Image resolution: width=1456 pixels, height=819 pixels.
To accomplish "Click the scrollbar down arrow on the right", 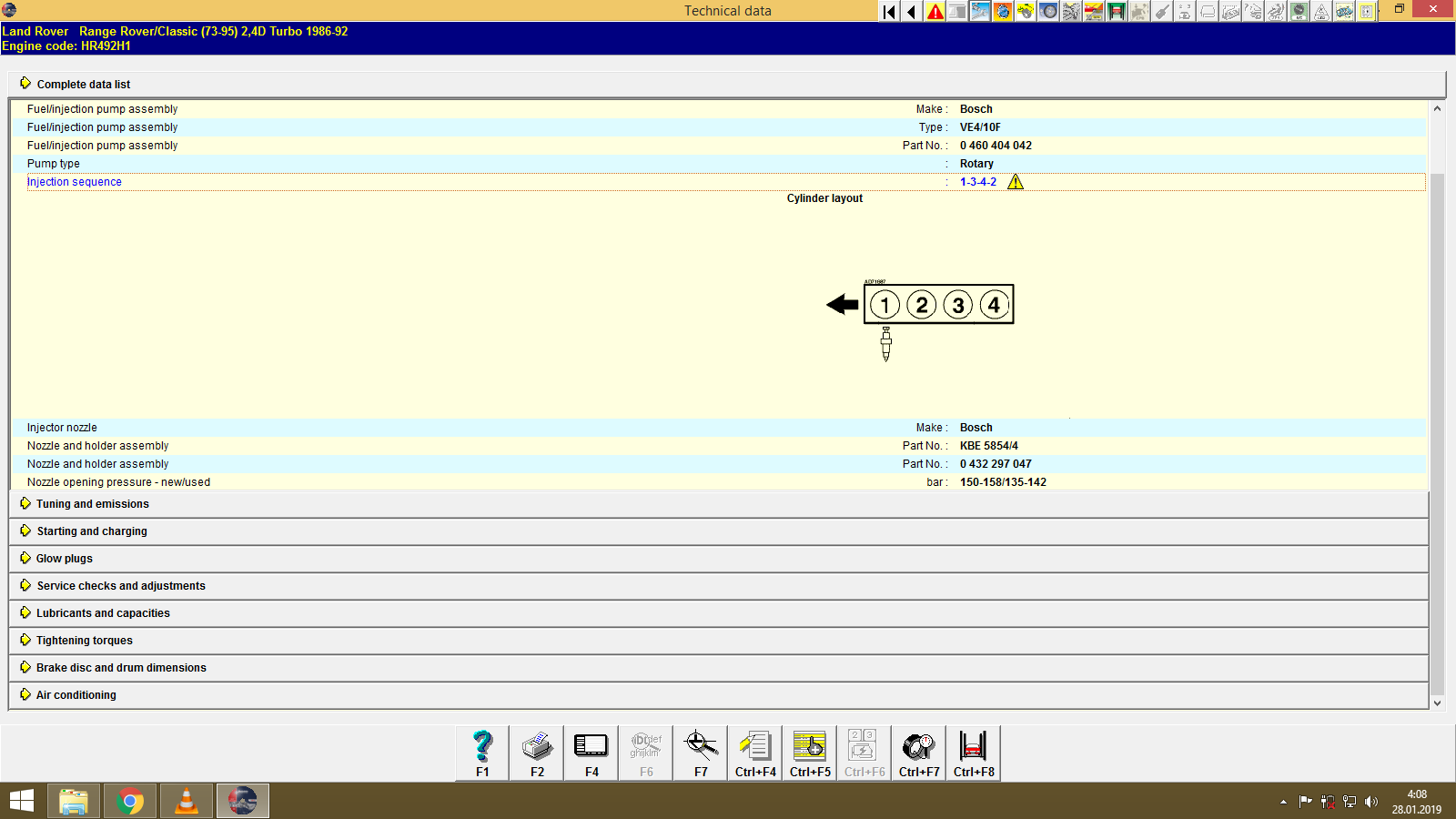I will point(1436,703).
